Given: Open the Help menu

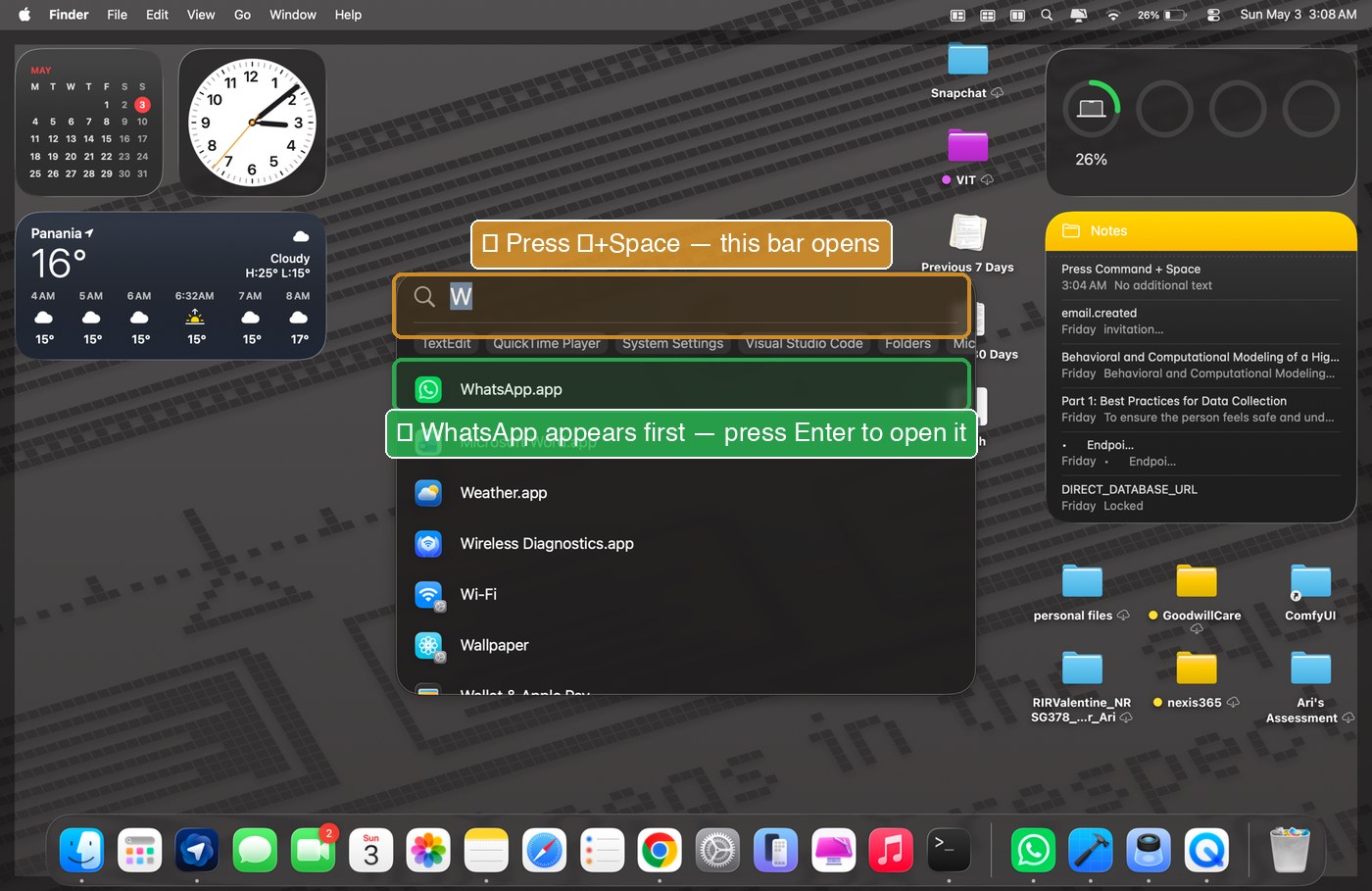Looking at the screenshot, I should (x=348, y=15).
